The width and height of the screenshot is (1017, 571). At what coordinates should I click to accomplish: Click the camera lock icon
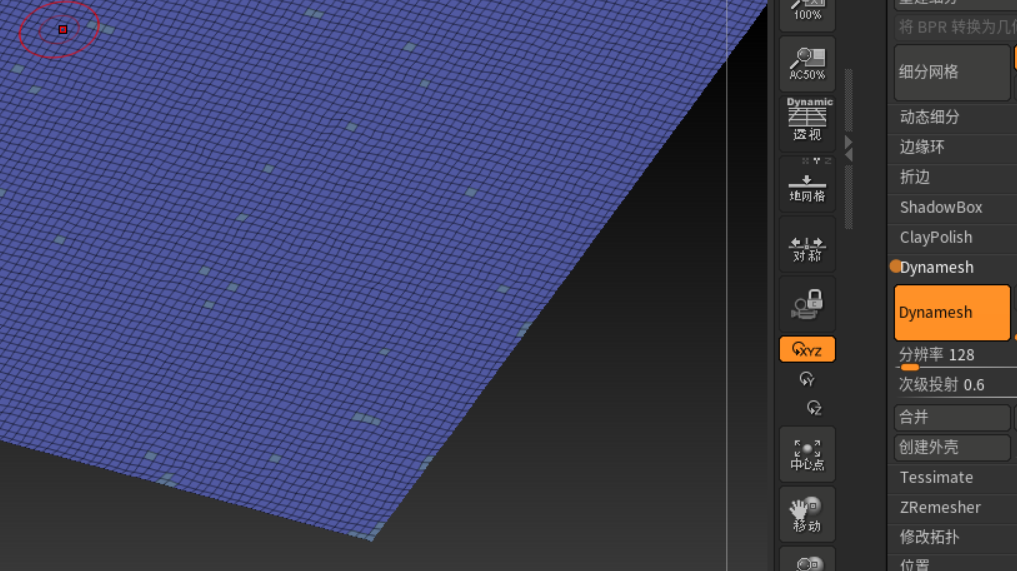[807, 305]
